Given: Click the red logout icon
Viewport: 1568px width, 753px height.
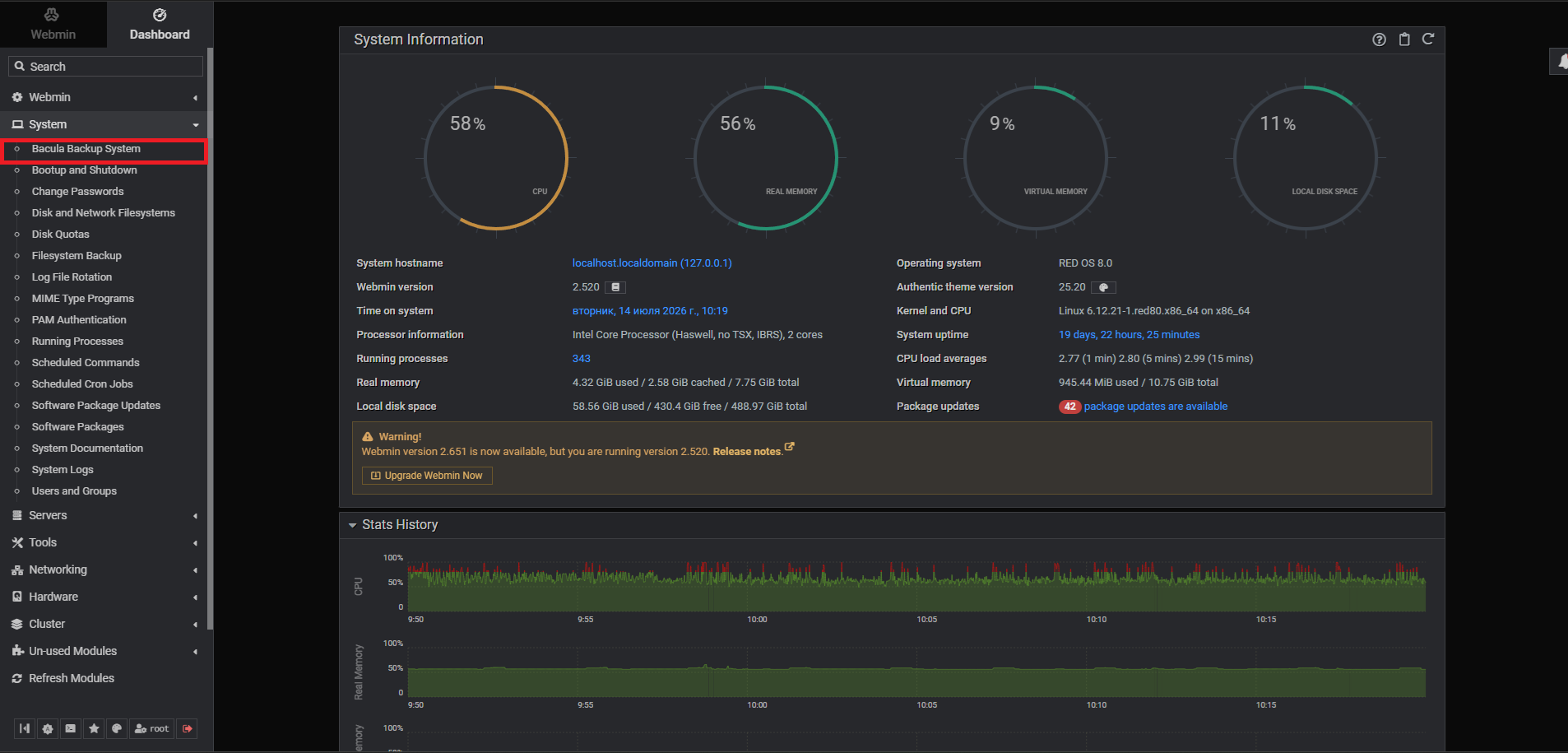Looking at the screenshot, I should pos(188,728).
